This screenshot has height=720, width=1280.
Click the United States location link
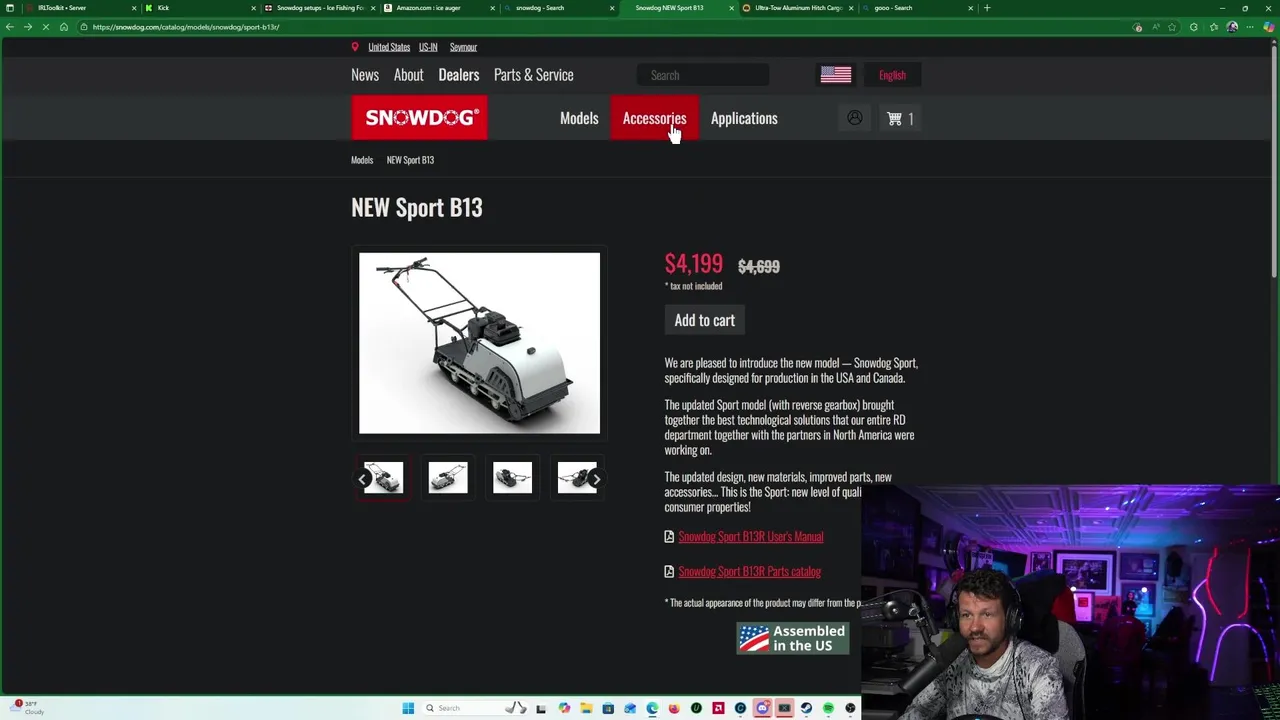[389, 47]
